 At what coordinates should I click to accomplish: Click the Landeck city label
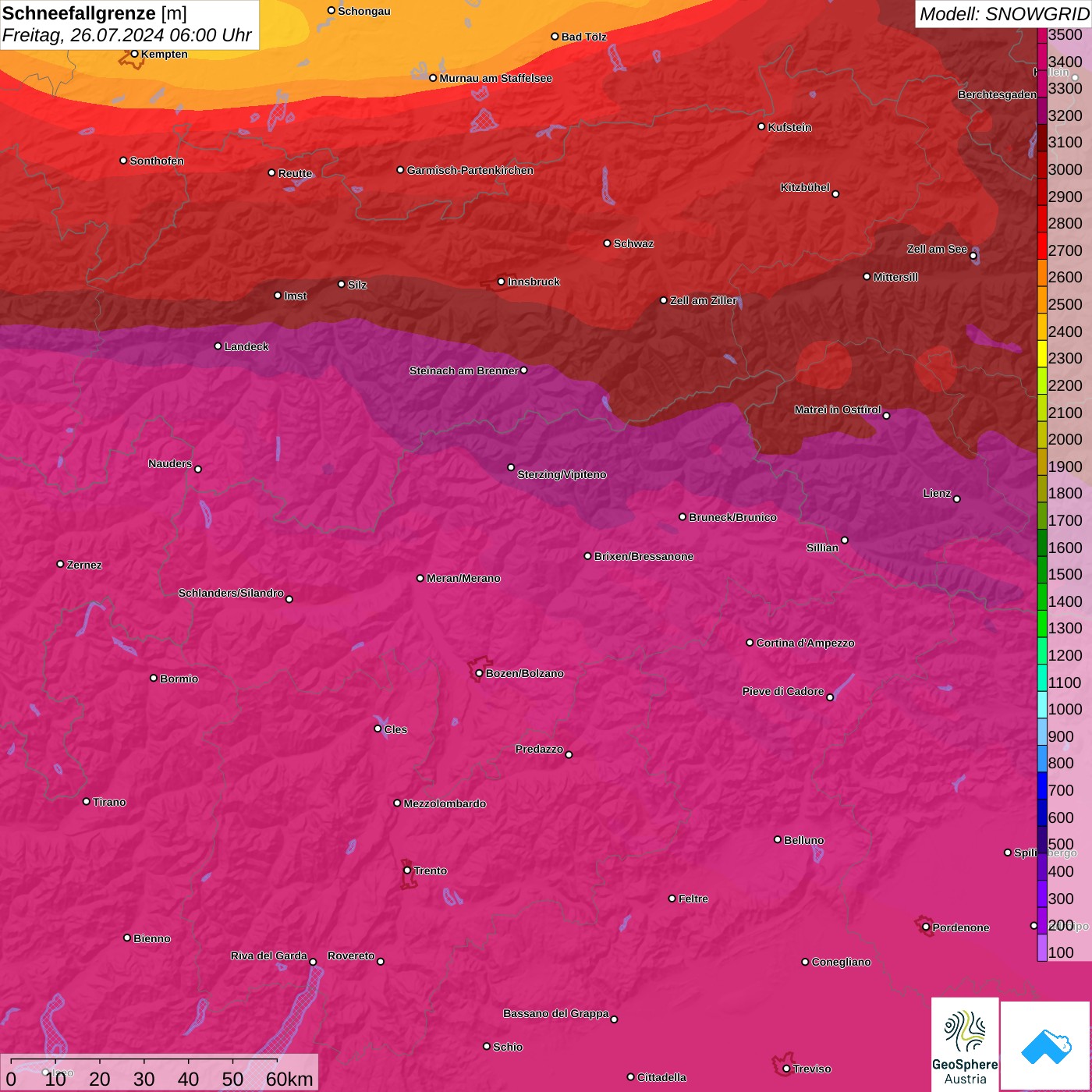point(246,346)
